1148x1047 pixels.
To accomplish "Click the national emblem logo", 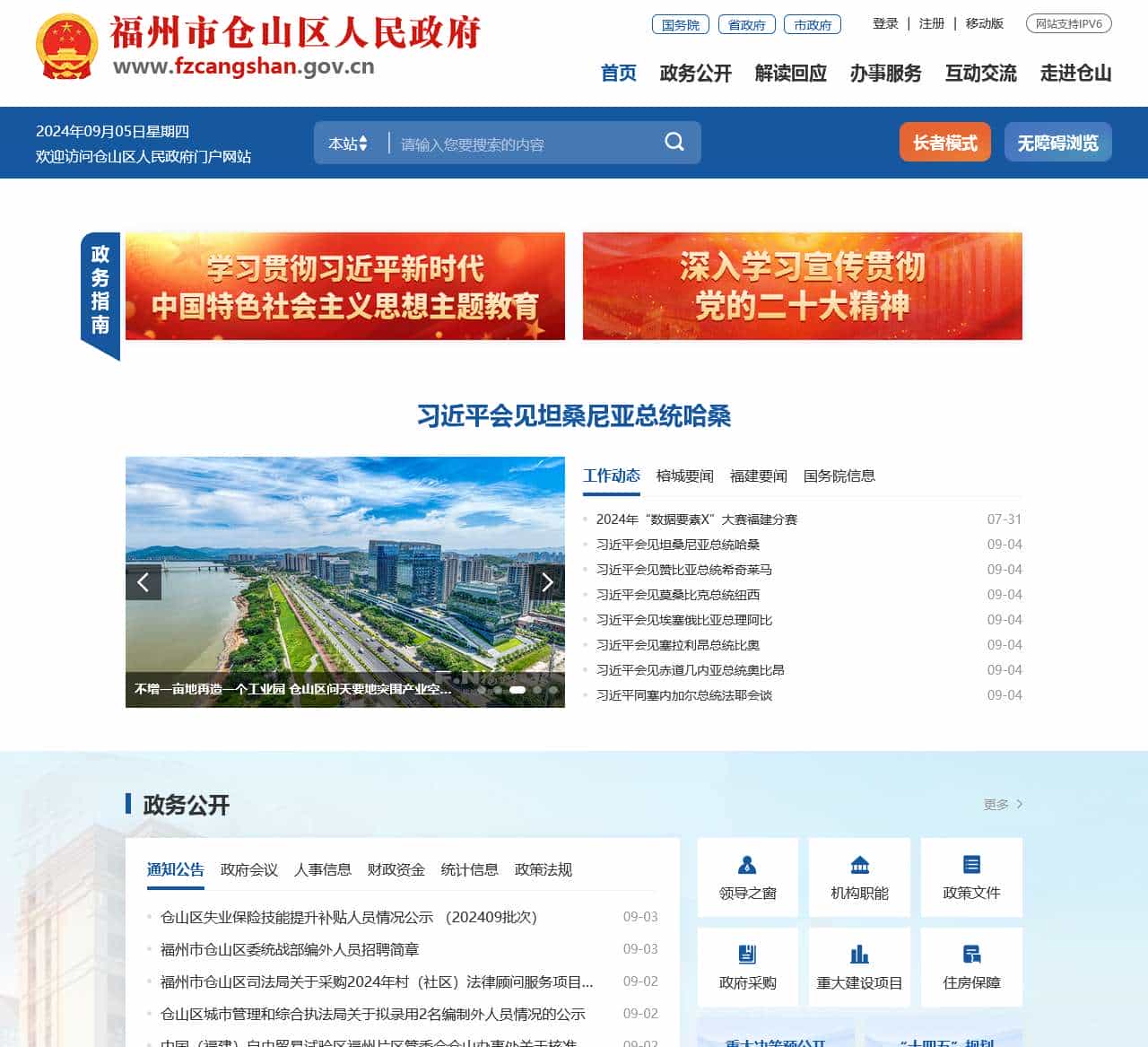I will [66, 47].
